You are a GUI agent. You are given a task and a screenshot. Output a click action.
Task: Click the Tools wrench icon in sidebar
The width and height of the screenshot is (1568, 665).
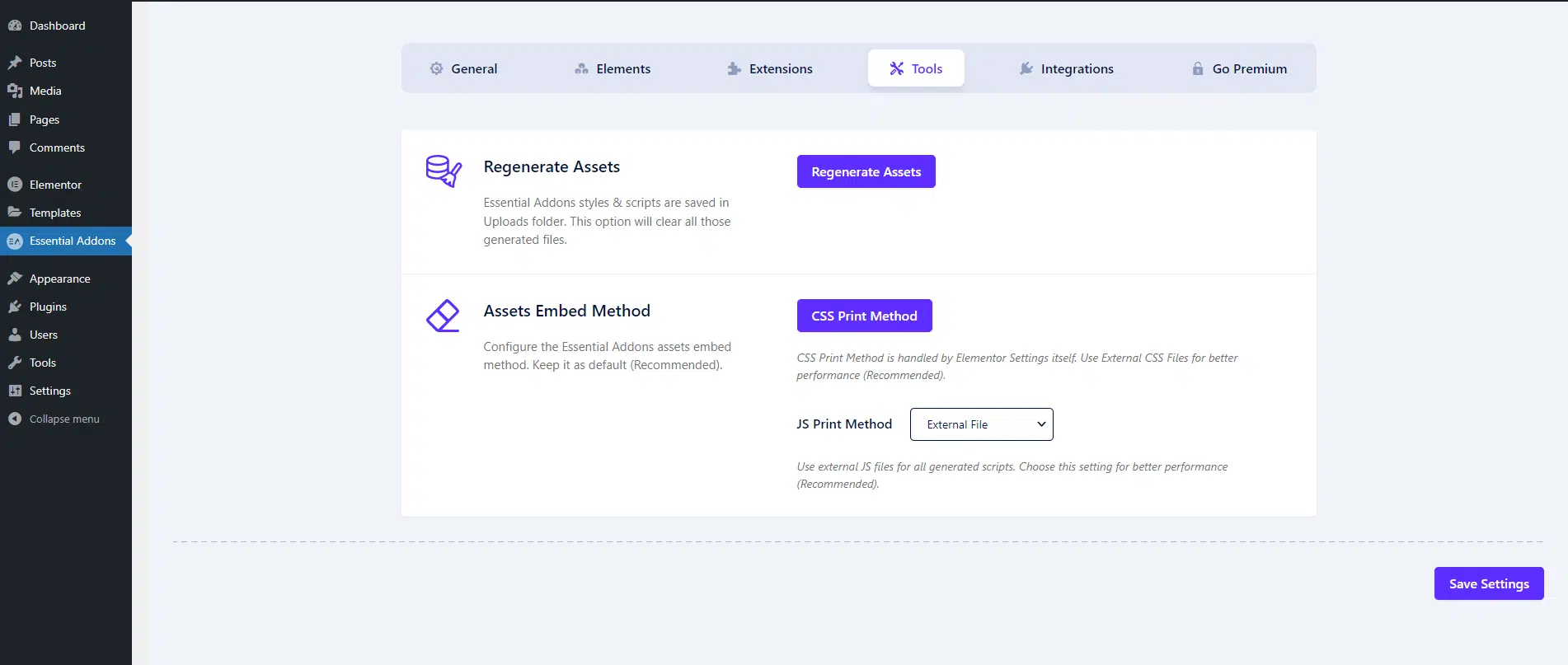click(x=15, y=363)
